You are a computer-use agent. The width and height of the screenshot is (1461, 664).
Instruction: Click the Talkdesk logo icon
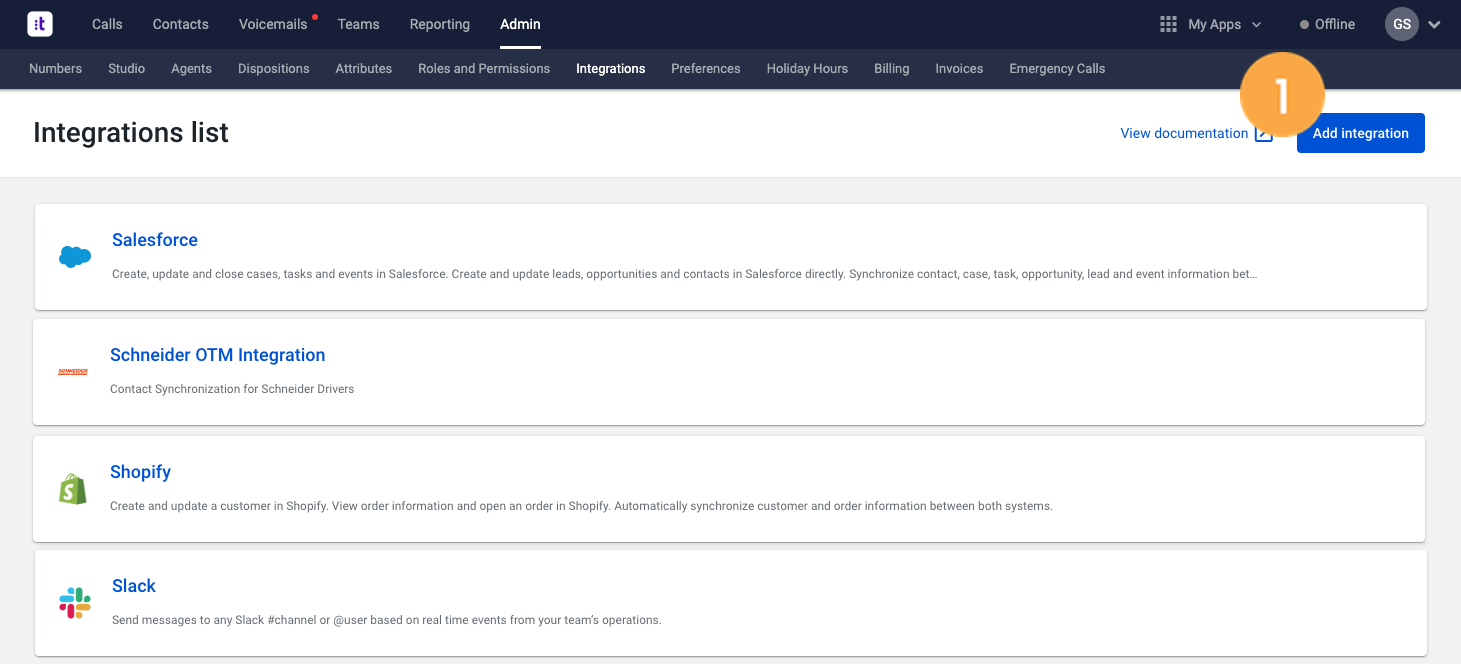tap(40, 24)
